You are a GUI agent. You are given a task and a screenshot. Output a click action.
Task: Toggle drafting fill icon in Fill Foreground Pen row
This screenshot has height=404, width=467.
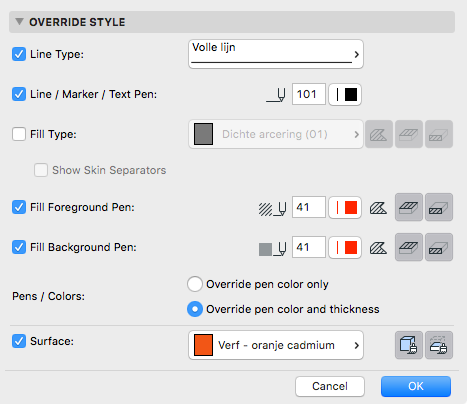378,208
